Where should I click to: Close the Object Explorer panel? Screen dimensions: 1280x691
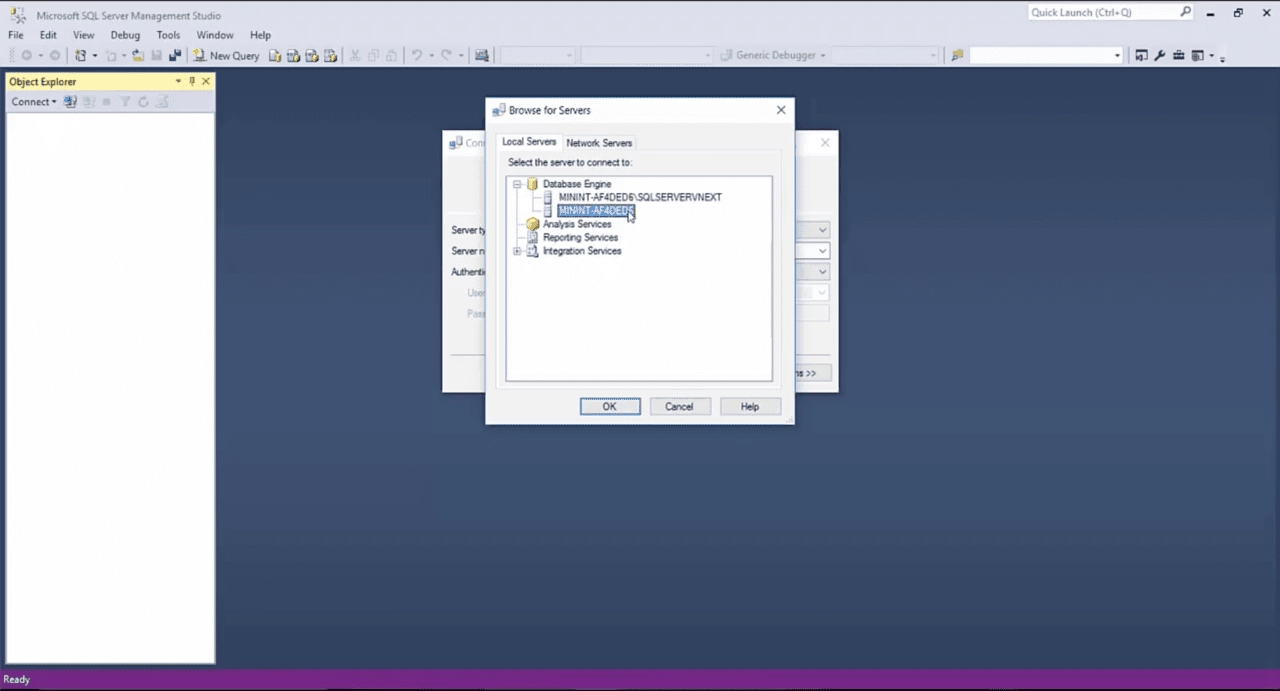(206, 81)
